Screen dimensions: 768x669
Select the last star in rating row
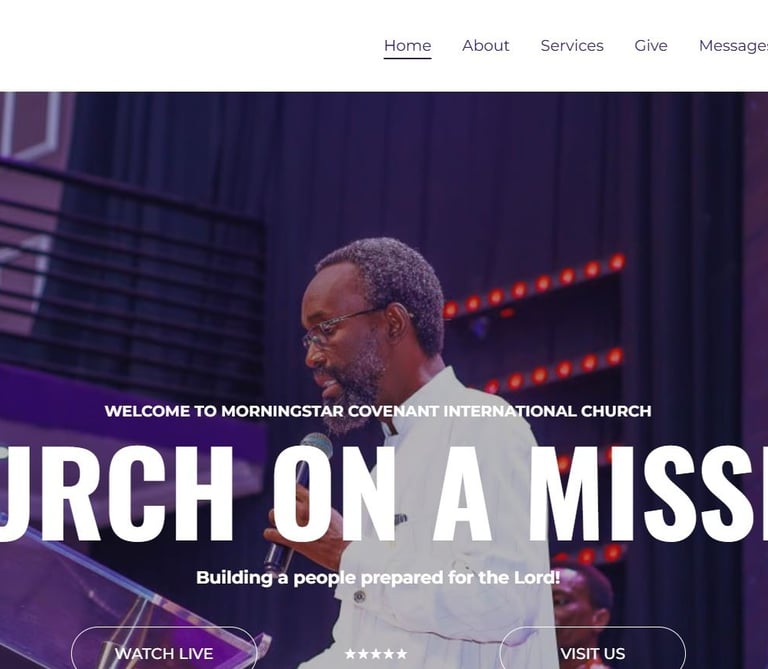[x=402, y=654]
